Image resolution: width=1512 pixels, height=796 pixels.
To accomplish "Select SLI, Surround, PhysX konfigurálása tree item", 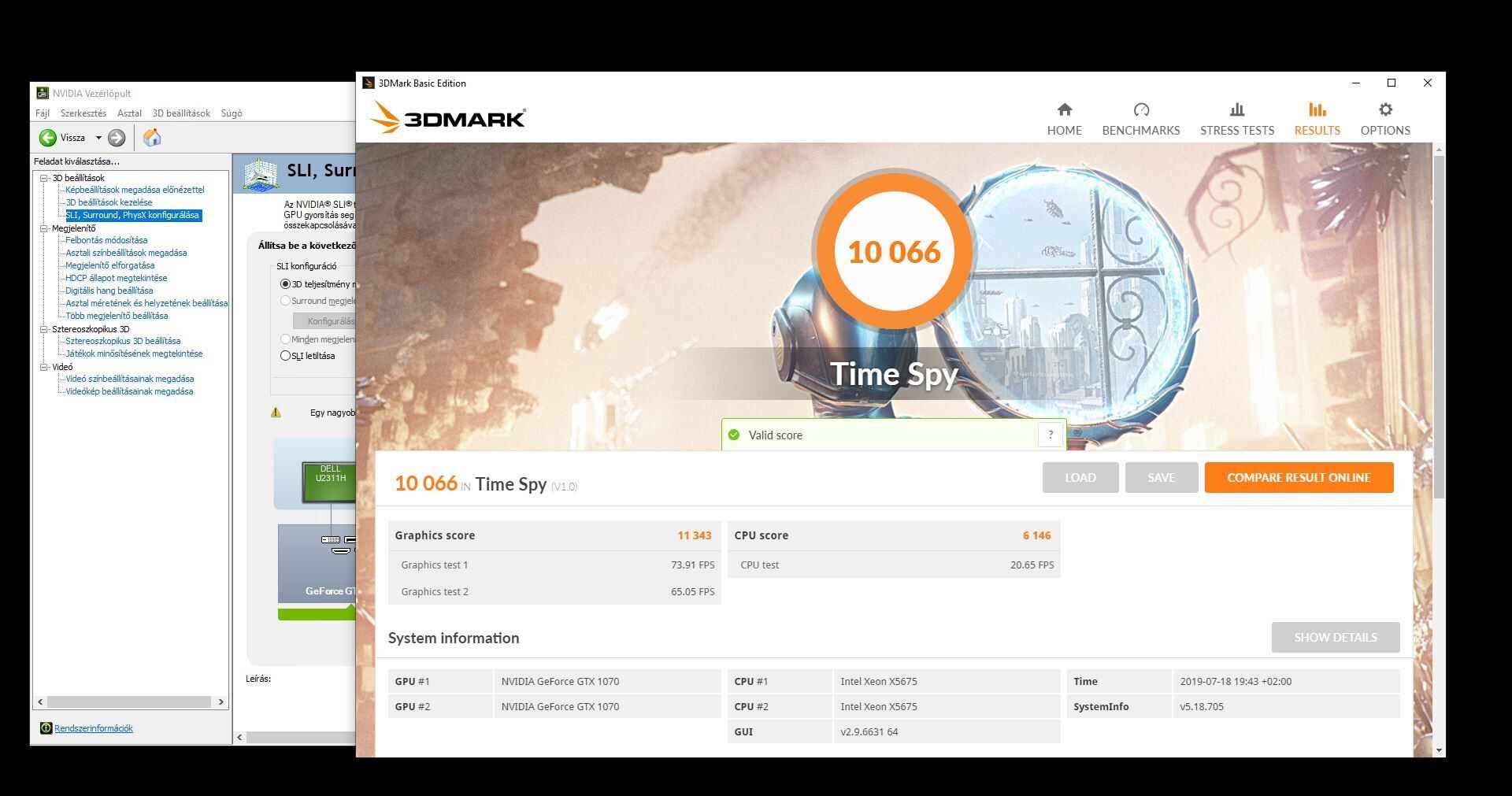I will click(x=132, y=215).
